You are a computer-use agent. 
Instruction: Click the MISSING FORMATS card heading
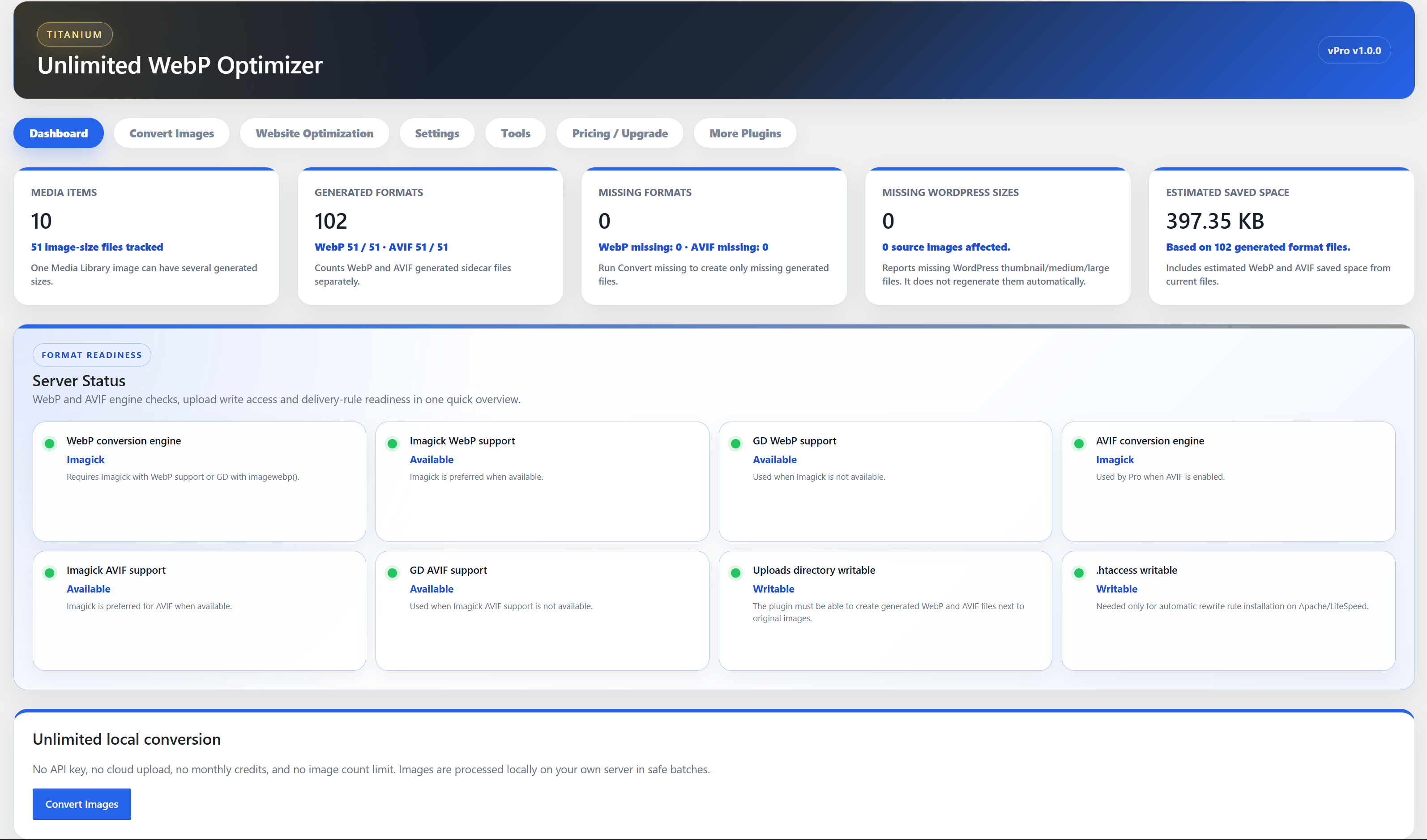(645, 192)
